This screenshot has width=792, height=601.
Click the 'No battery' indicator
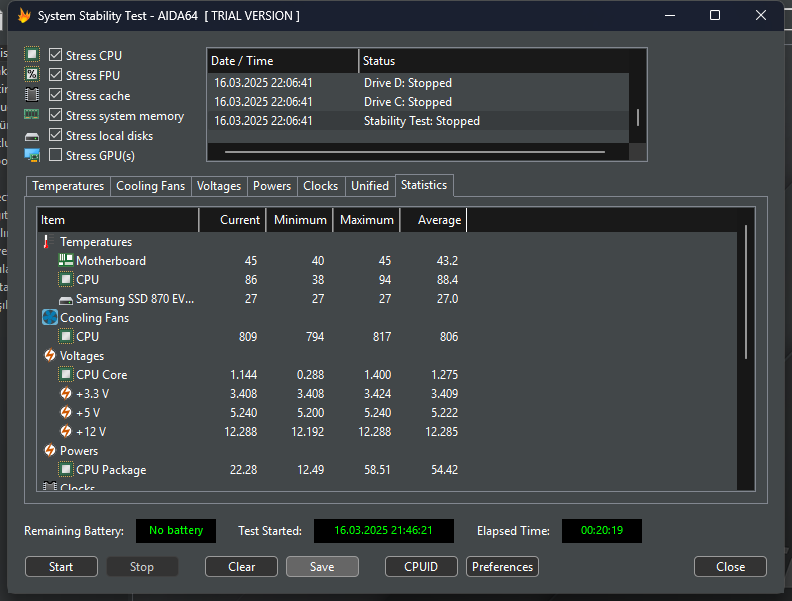[176, 530]
